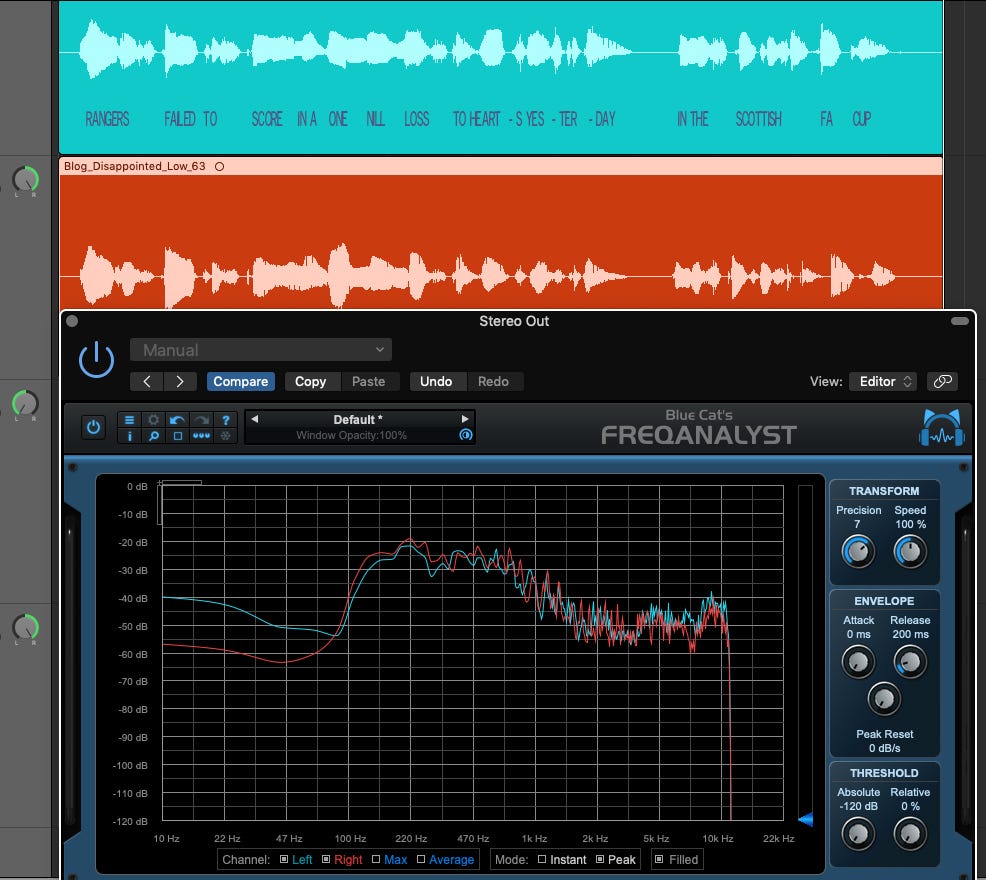Viewport: 986px width, 880px height.
Task: Click the Peak Reset value 0 dB/s
Action: (x=885, y=748)
